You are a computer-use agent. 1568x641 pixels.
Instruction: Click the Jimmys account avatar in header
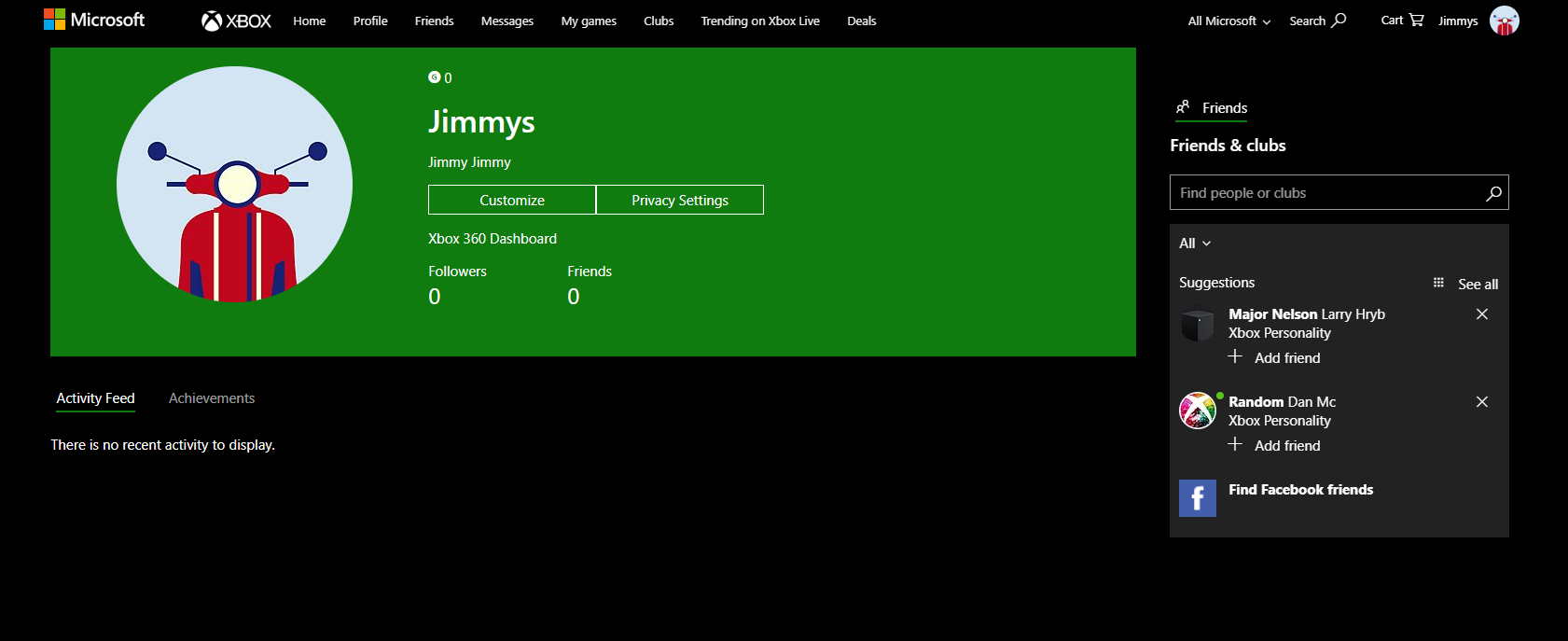(1504, 21)
